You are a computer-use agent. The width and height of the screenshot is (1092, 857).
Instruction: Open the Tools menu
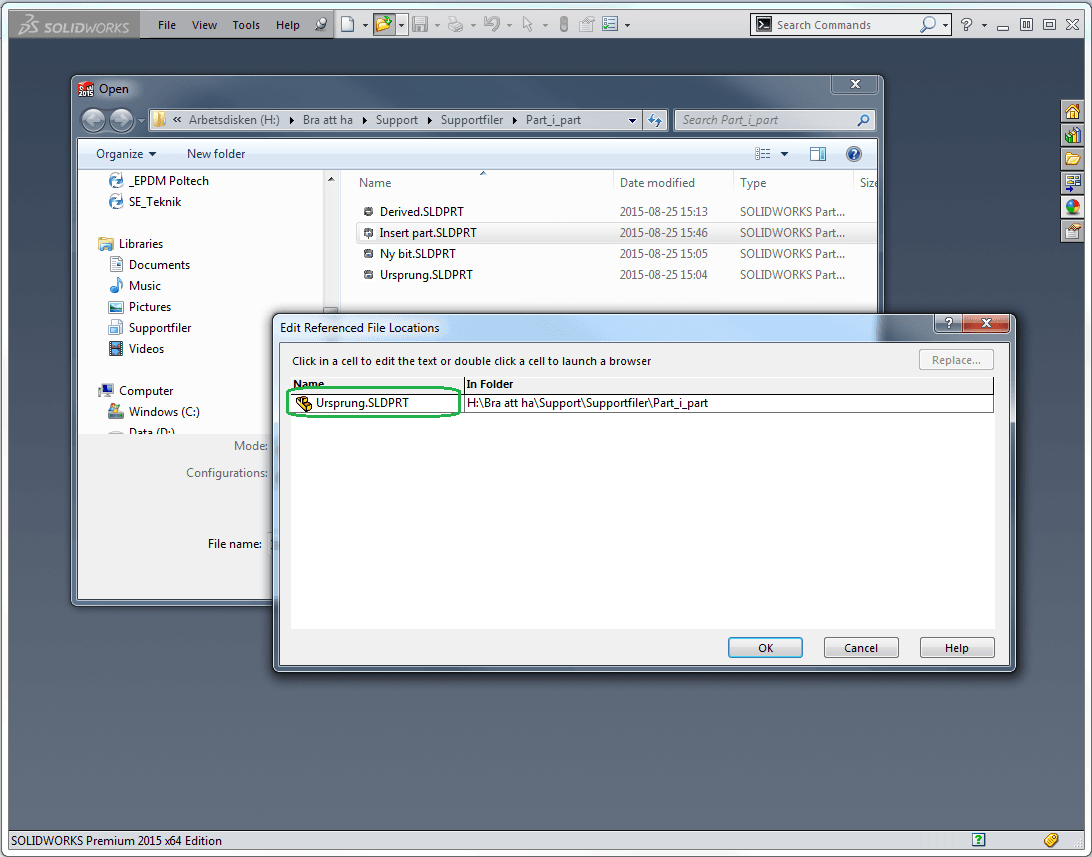(x=246, y=25)
